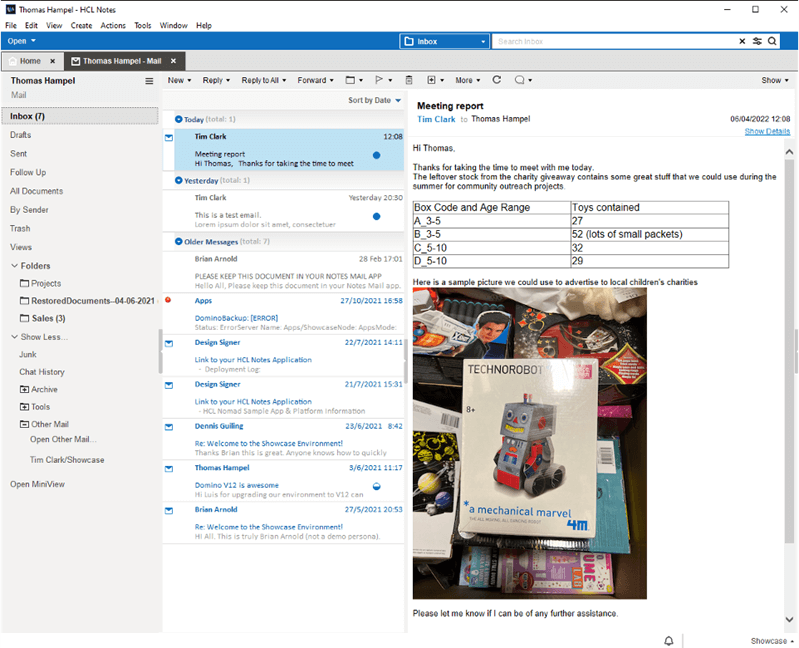Open the flag for follow-up icon

(381, 80)
